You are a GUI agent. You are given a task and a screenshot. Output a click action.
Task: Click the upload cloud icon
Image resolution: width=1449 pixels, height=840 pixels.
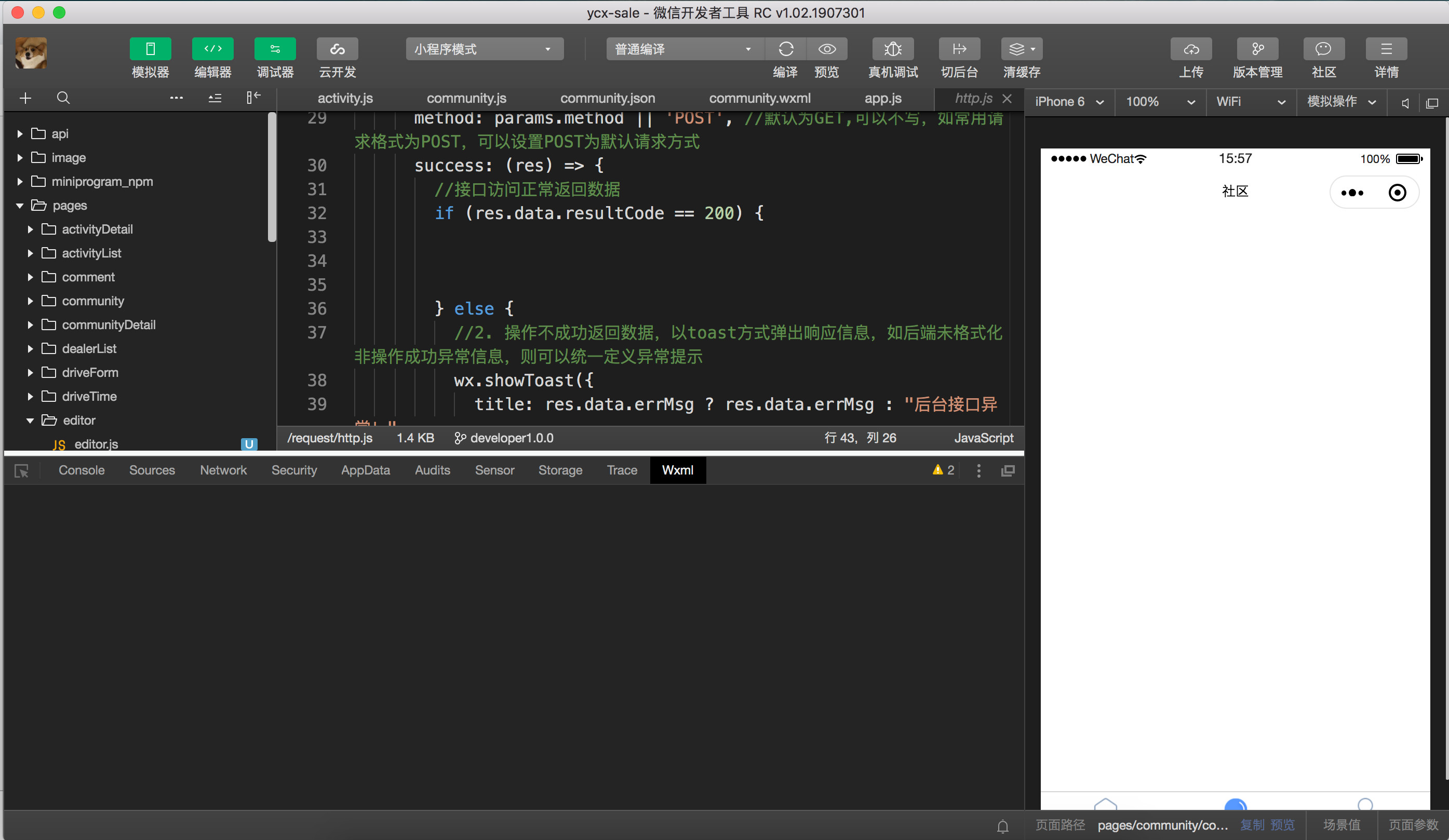[x=1191, y=49]
